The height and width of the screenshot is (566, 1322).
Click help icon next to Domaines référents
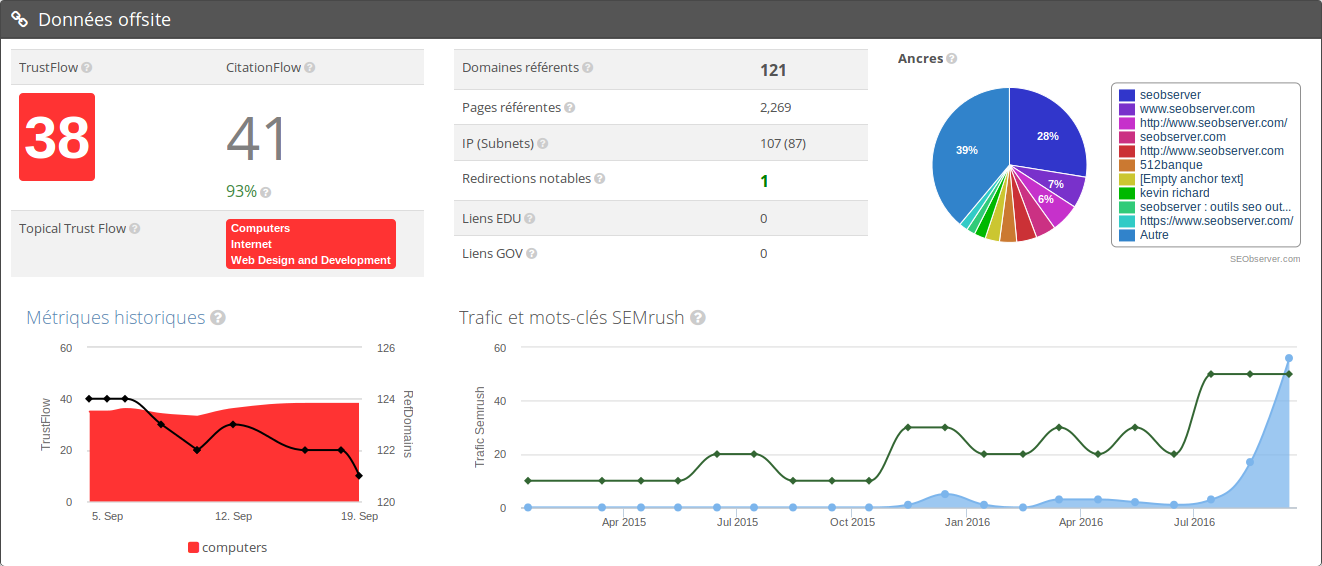click(x=588, y=68)
